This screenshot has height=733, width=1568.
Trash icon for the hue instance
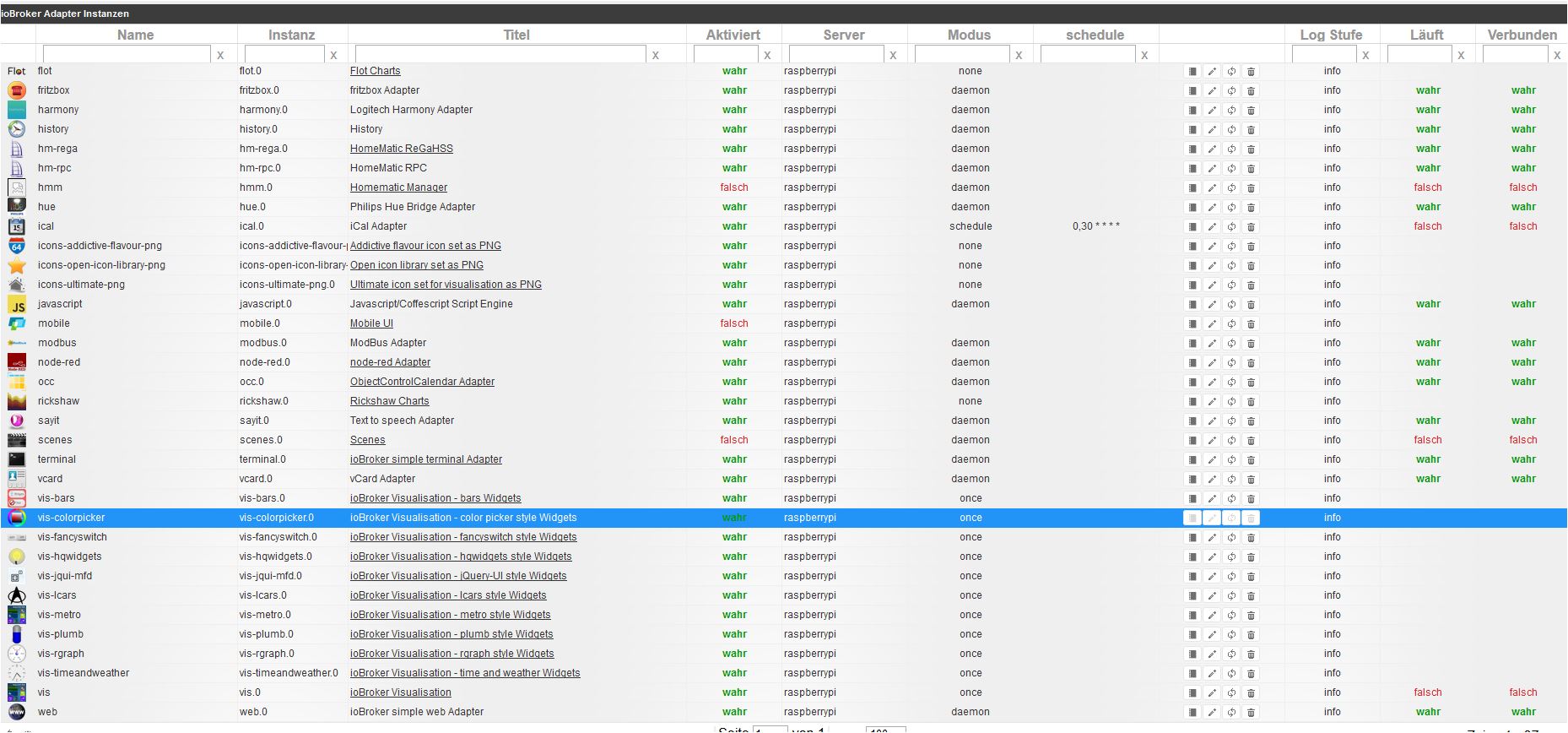coord(1251,208)
